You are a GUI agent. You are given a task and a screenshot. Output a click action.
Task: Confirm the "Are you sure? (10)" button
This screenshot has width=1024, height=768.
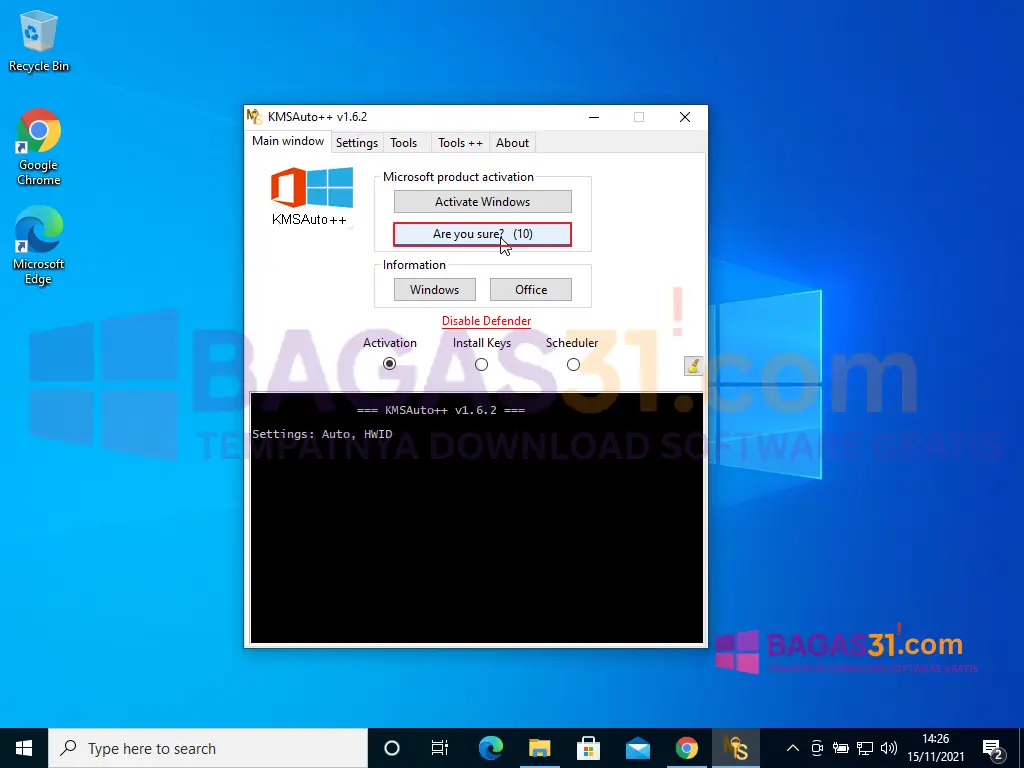click(483, 234)
